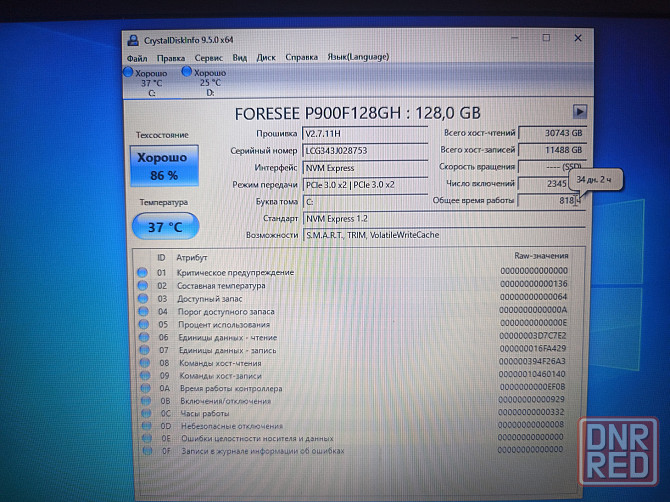
Task: Select the Критическое предупреждение attribute text
Action: [235, 273]
